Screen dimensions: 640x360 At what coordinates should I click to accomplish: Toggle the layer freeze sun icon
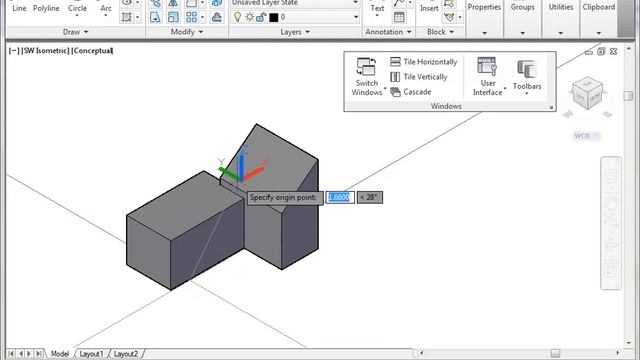[249, 17]
